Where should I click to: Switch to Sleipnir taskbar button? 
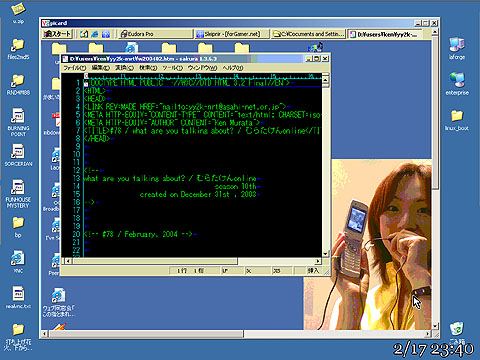[x=232, y=34]
